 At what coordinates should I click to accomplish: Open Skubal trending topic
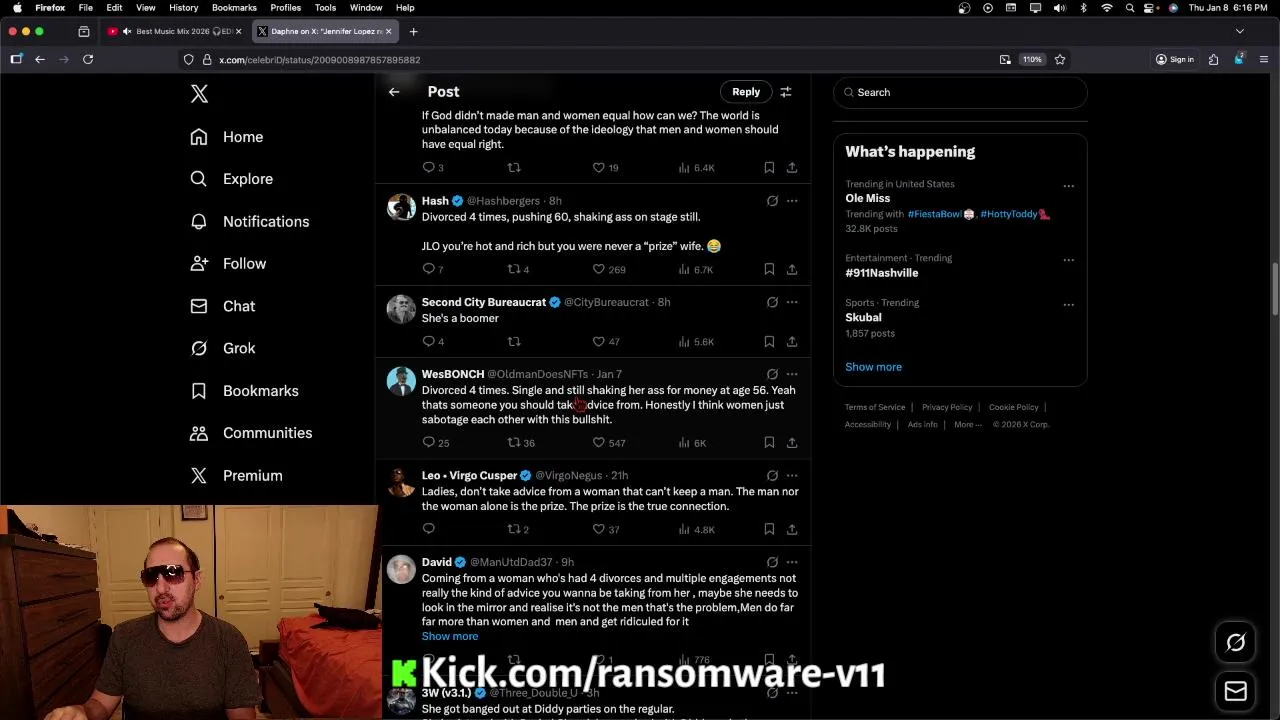point(863,317)
